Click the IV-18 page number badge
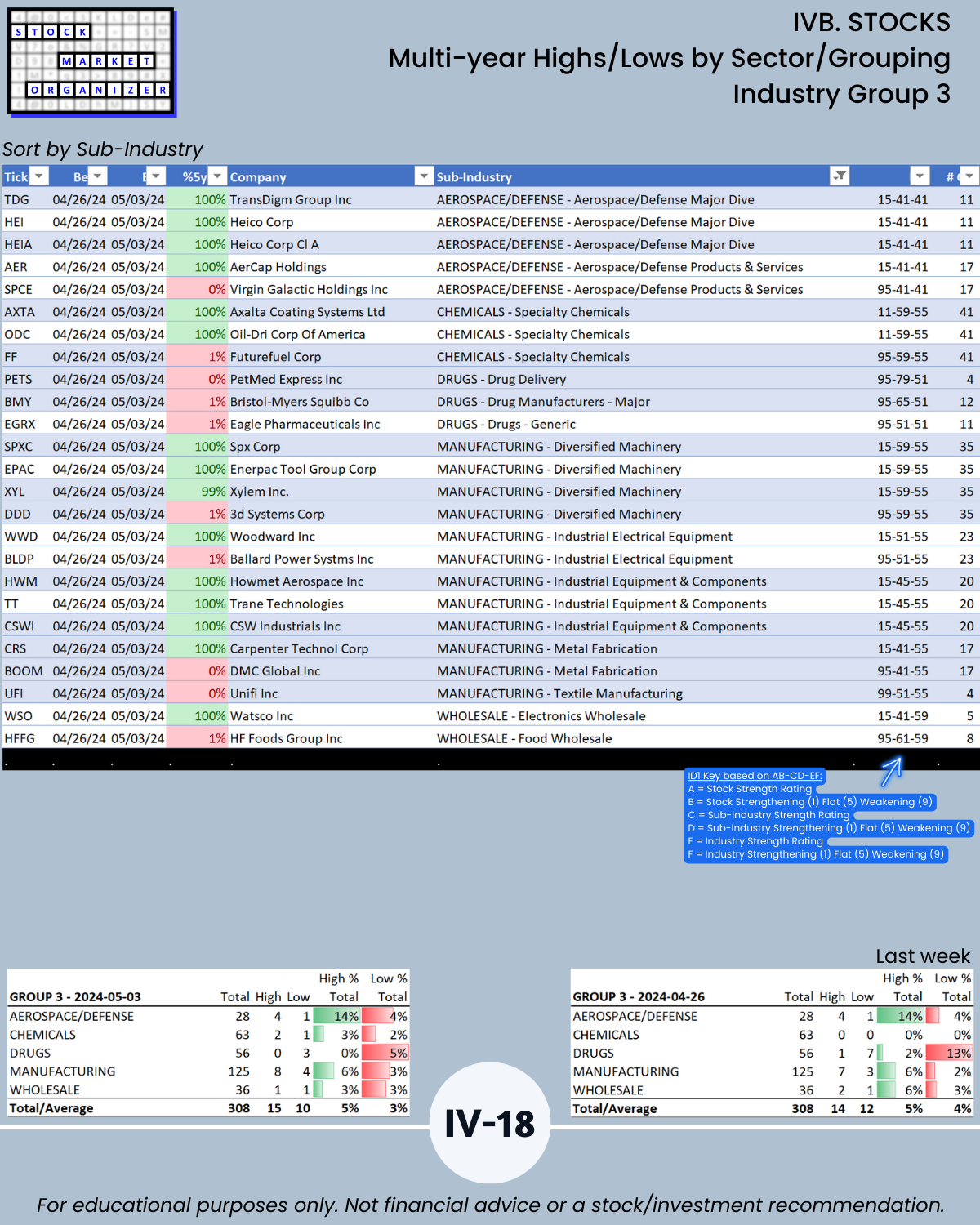 click(x=490, y=1123)
